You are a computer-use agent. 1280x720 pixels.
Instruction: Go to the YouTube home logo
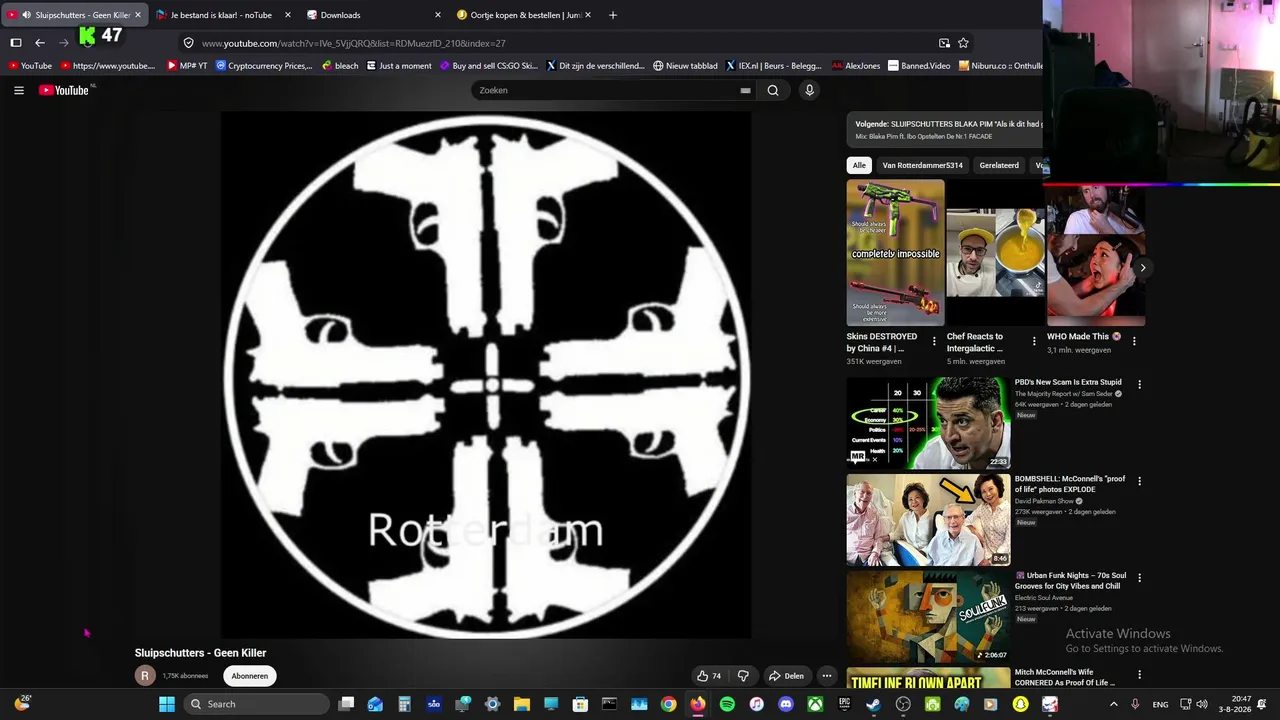[x=64, y=90]
